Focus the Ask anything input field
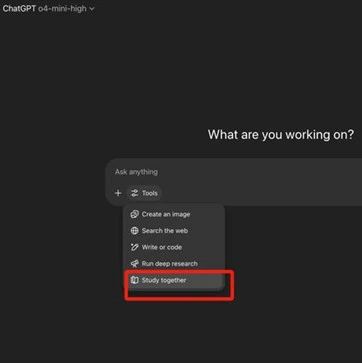The image size is (362, 363). [234, 172]
